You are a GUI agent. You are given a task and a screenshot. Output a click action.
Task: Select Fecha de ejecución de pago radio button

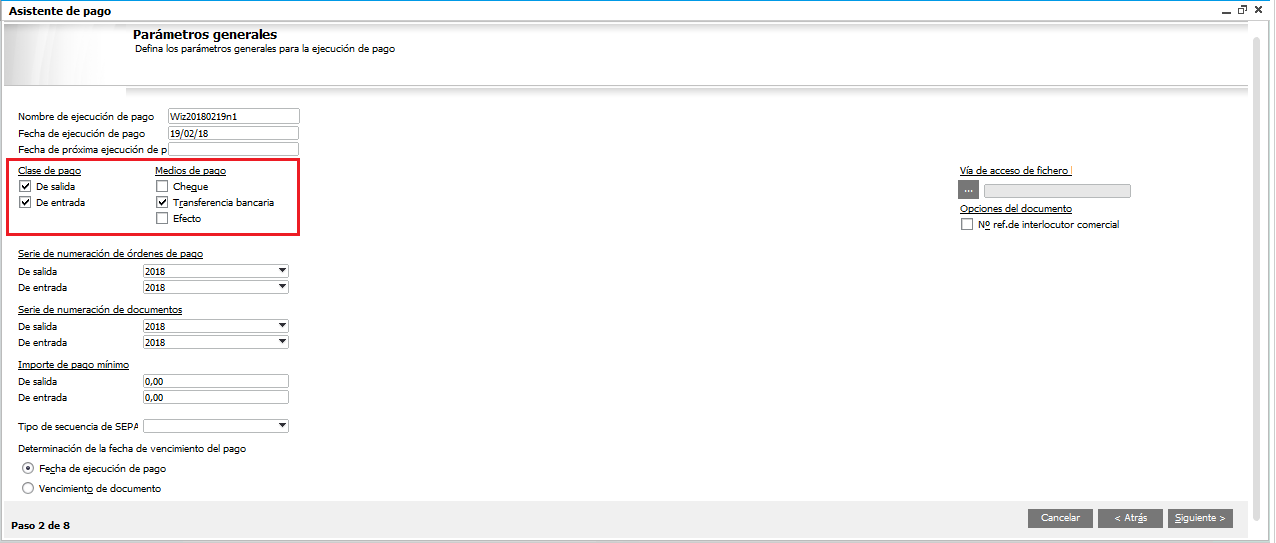[28, 468]
